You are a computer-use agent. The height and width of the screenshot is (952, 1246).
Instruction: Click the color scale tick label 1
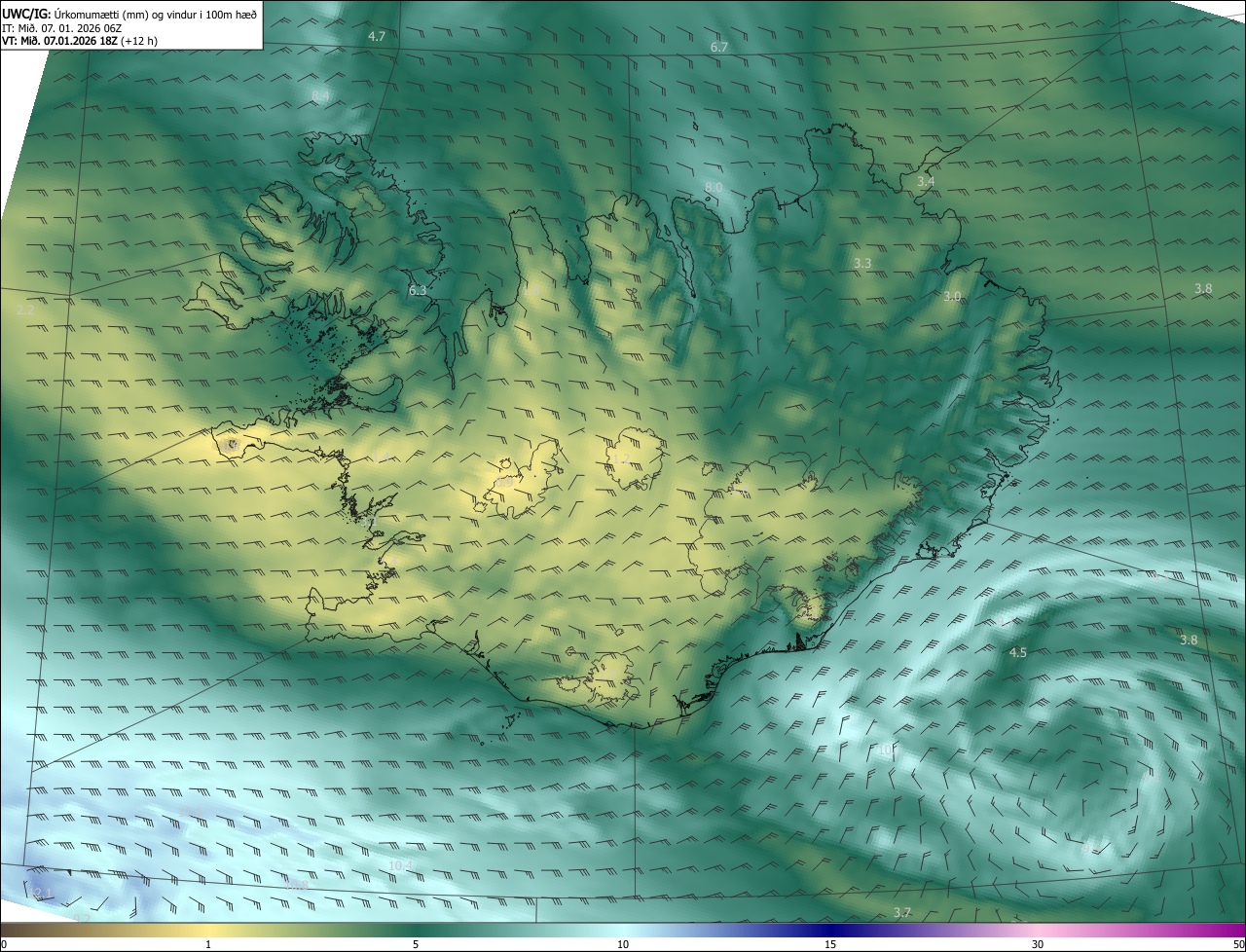(x=208, y=944)
